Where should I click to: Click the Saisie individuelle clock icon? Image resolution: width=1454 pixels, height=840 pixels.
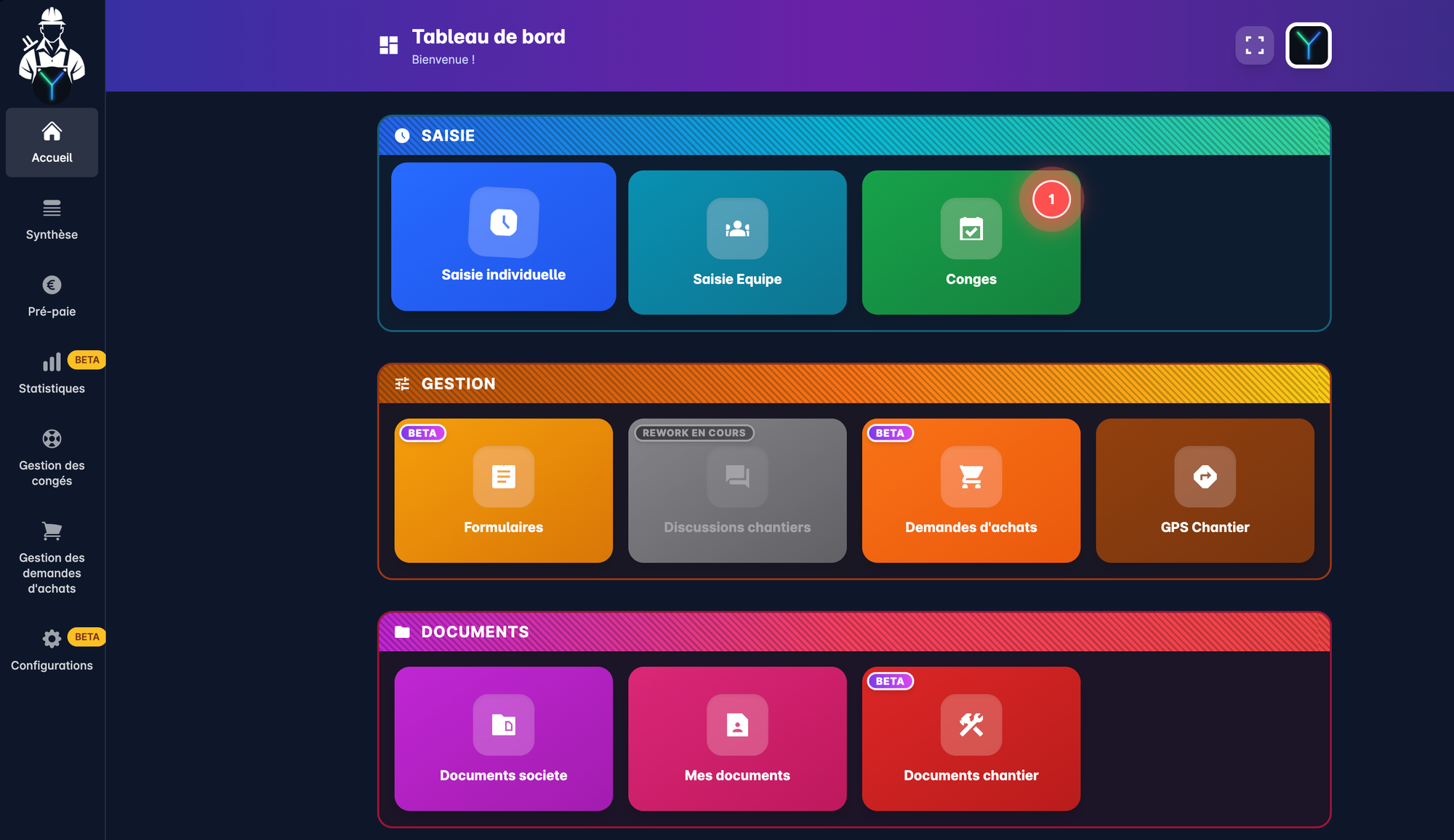[504, 222]
